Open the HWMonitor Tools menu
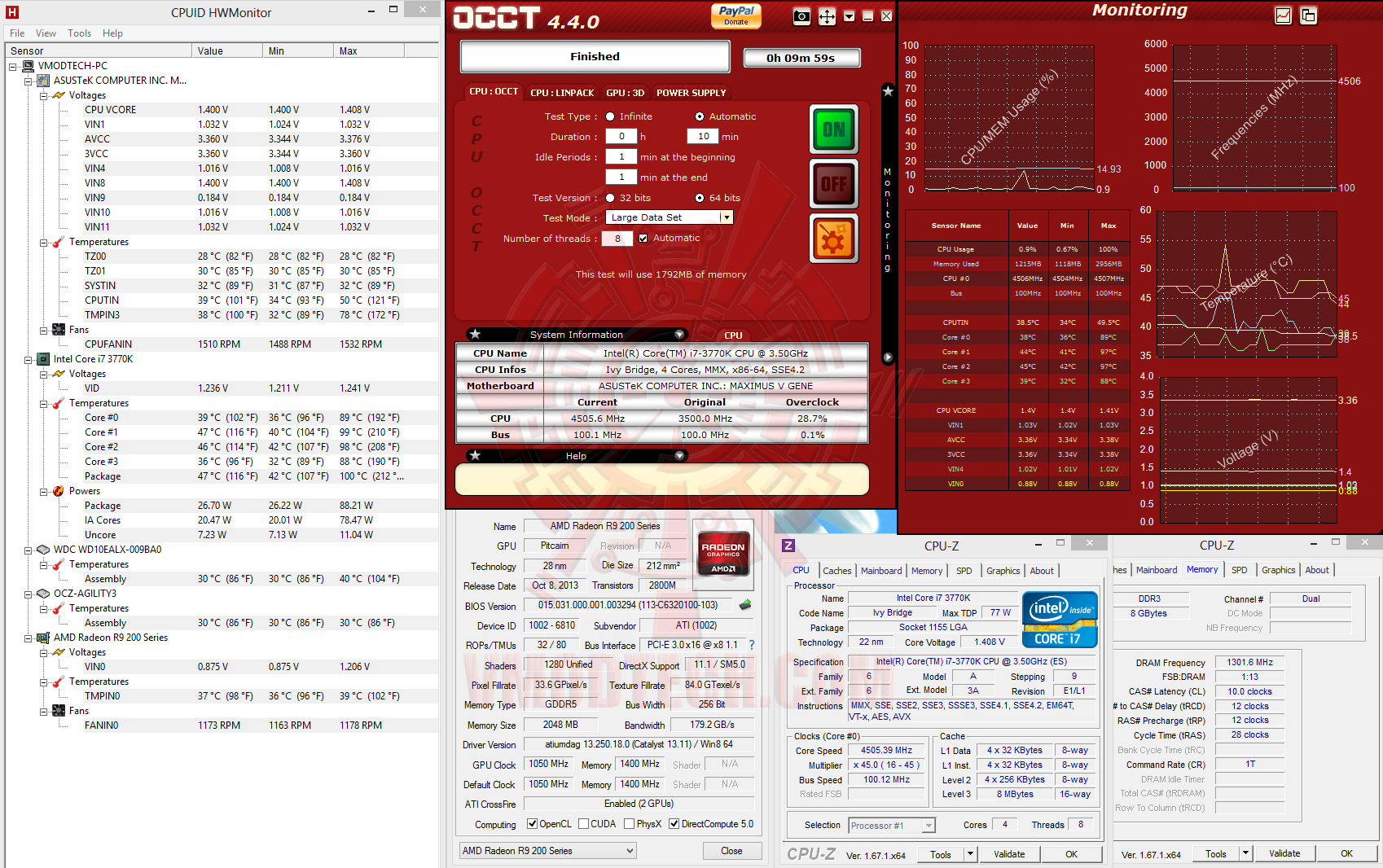This screenshot has height=868, width=1383. coord(79,33)
